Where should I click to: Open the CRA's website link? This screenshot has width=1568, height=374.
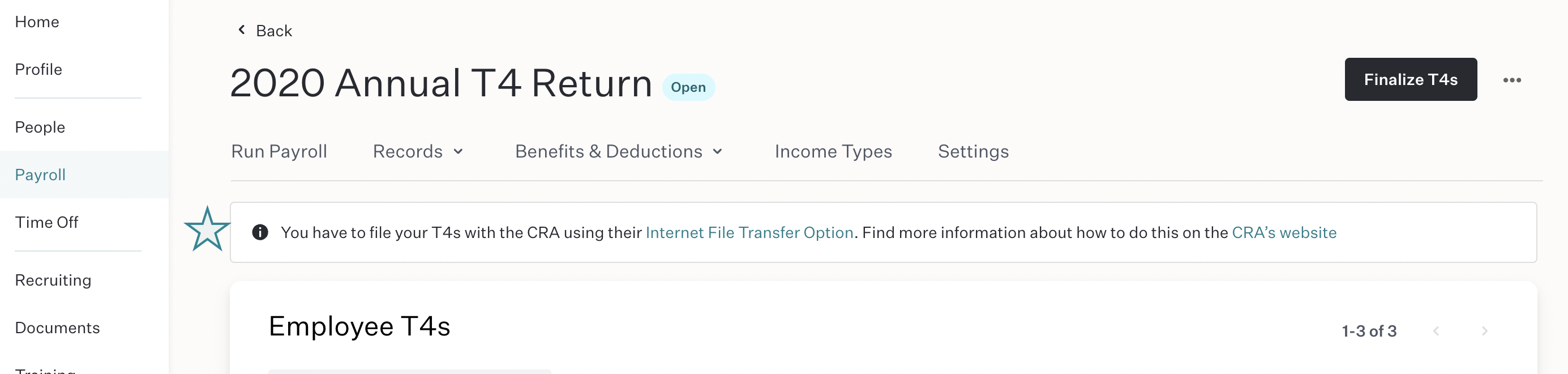pyautogui.click(x=1284, y=233)
